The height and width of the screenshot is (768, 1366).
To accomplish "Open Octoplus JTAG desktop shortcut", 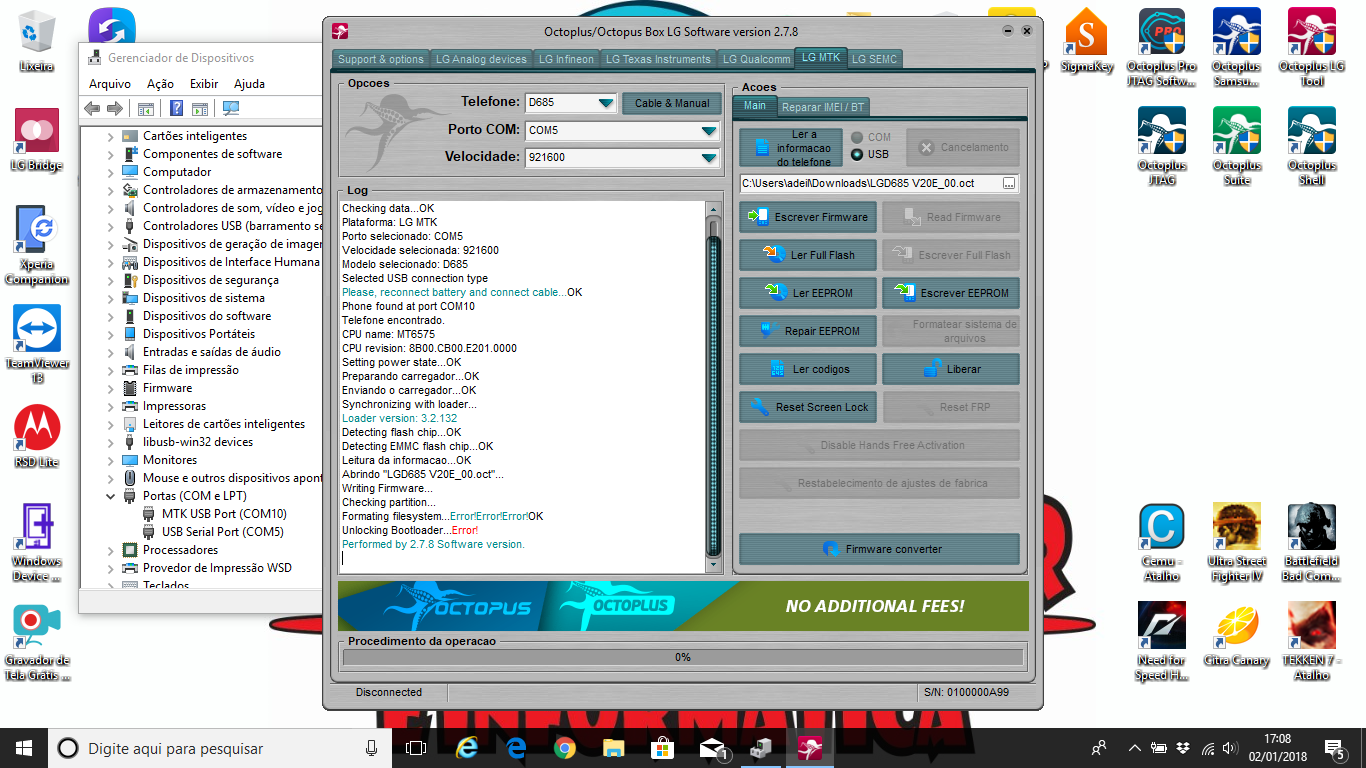I will (x=1162, y=146).
